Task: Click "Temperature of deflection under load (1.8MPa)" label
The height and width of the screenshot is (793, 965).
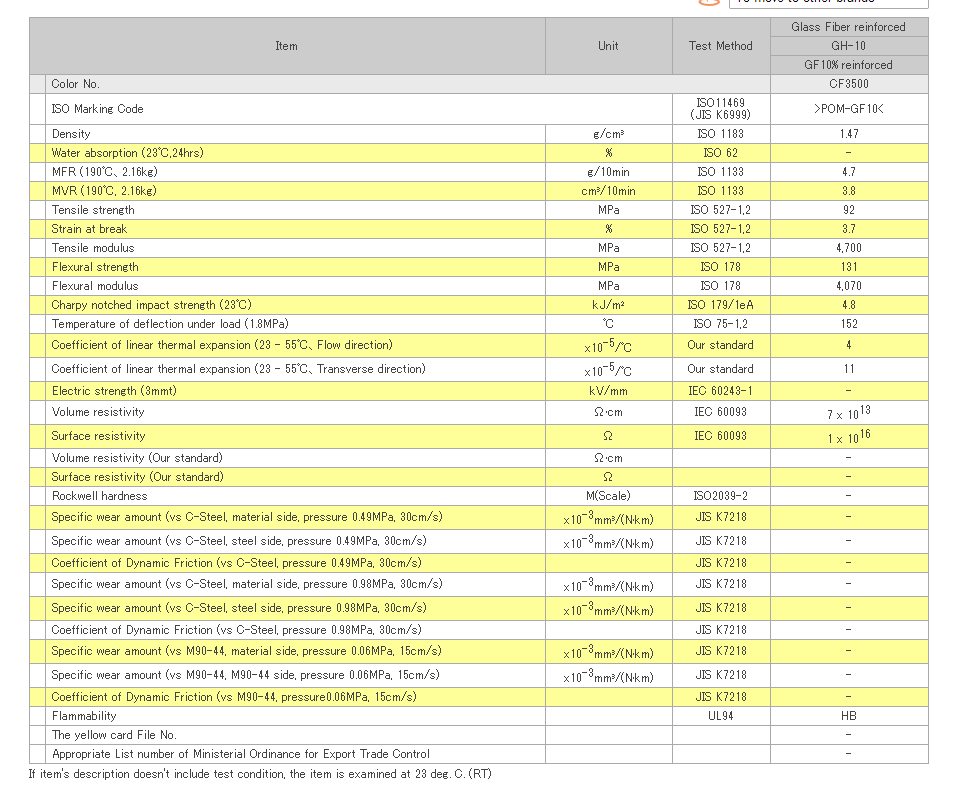Action: point(170,325)
